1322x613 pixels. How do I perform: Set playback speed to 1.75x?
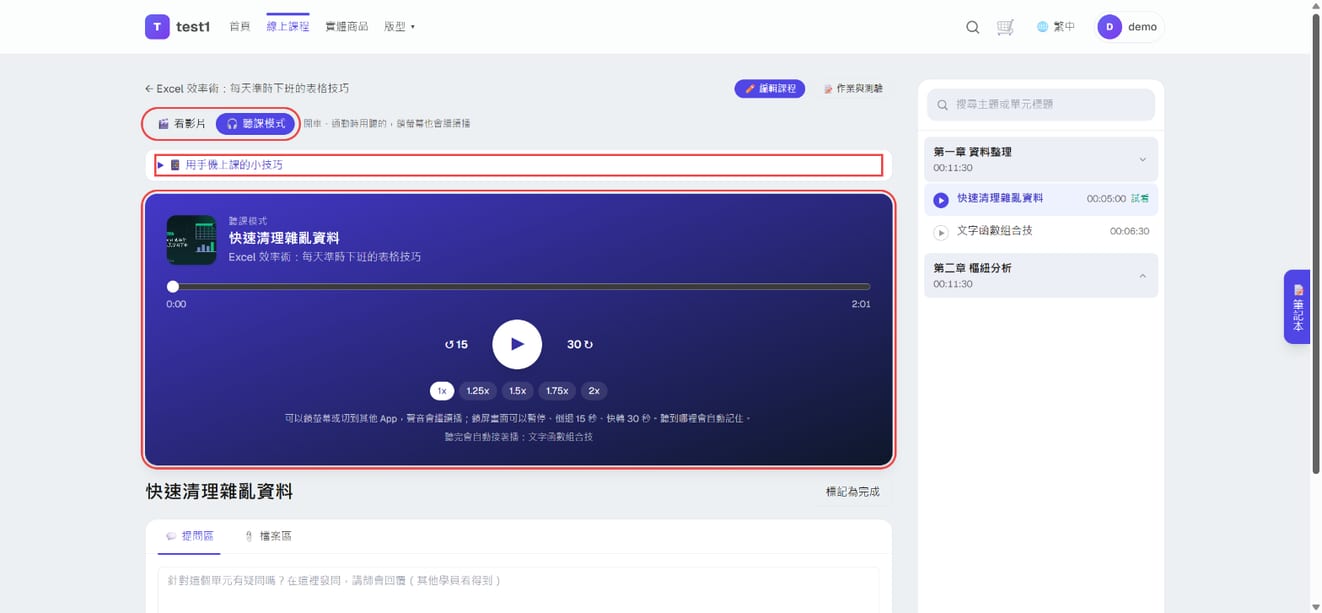[x=557, y=391]
